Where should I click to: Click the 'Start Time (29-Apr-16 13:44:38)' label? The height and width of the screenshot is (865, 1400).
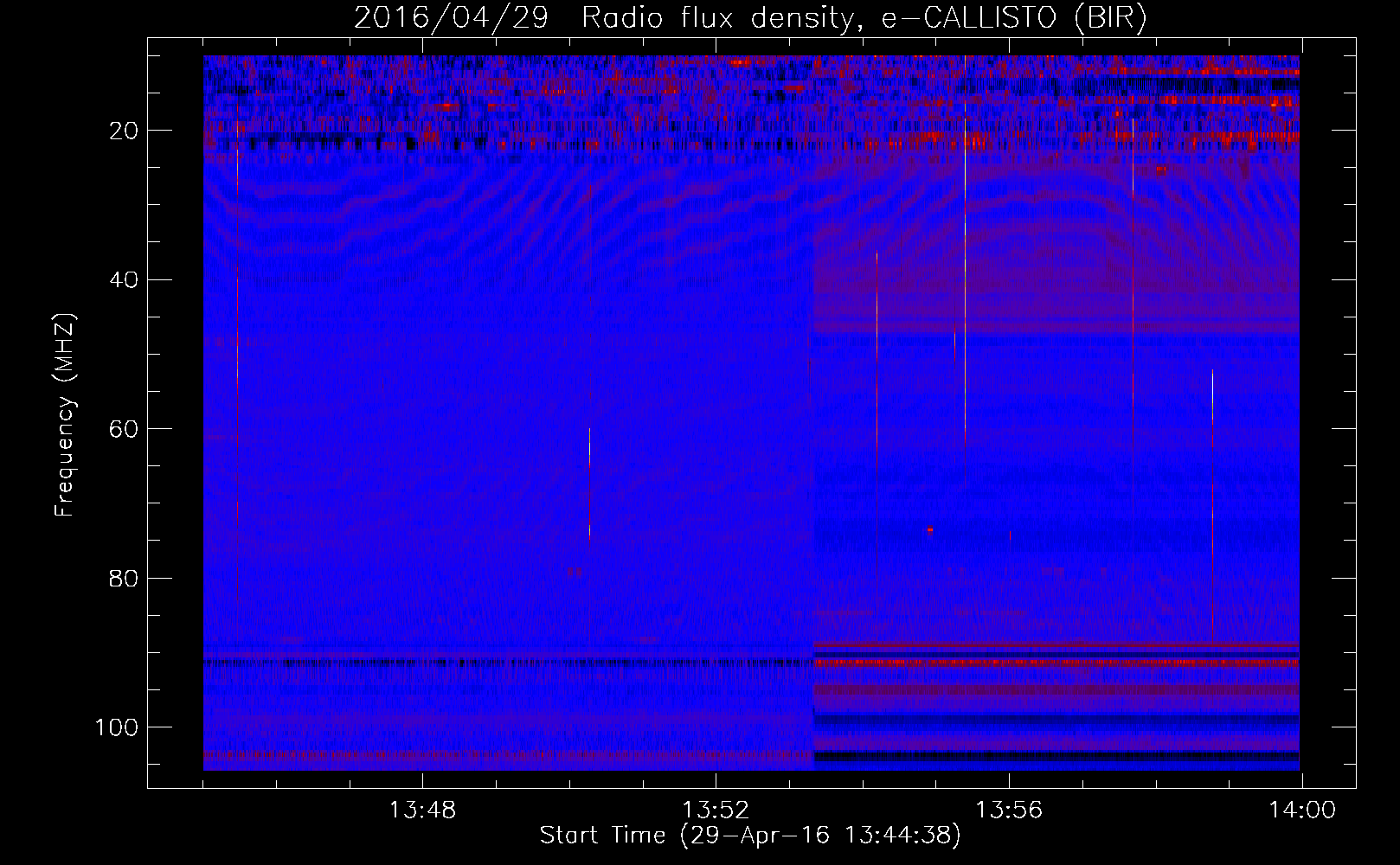pos(750,836)
